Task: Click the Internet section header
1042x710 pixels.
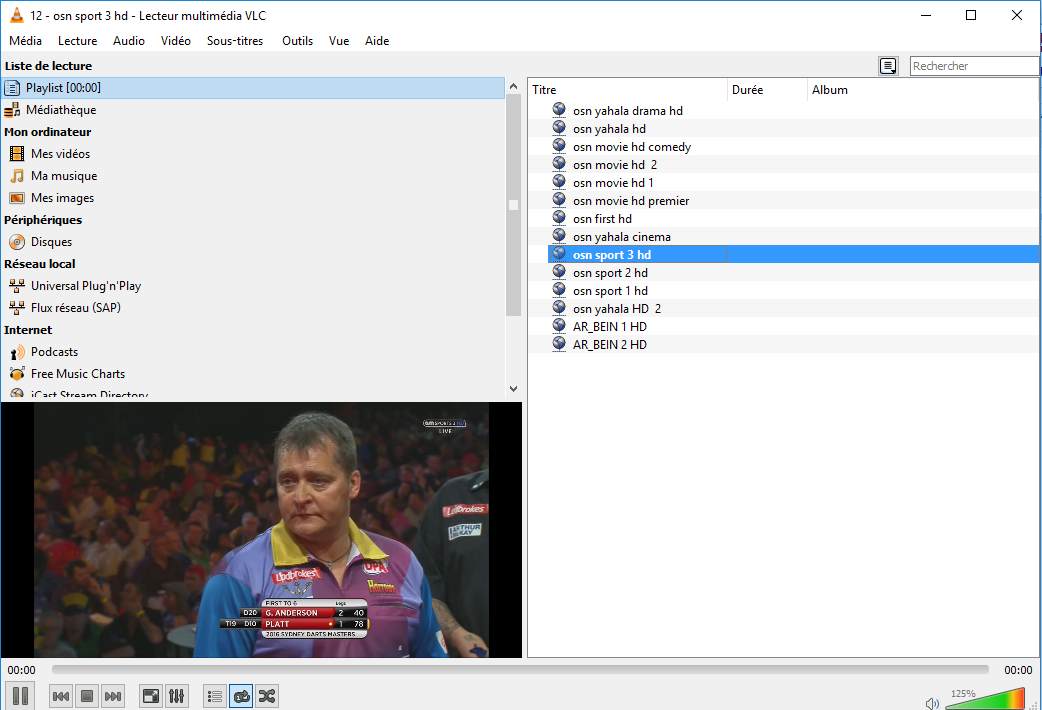Action: point(28,330)
